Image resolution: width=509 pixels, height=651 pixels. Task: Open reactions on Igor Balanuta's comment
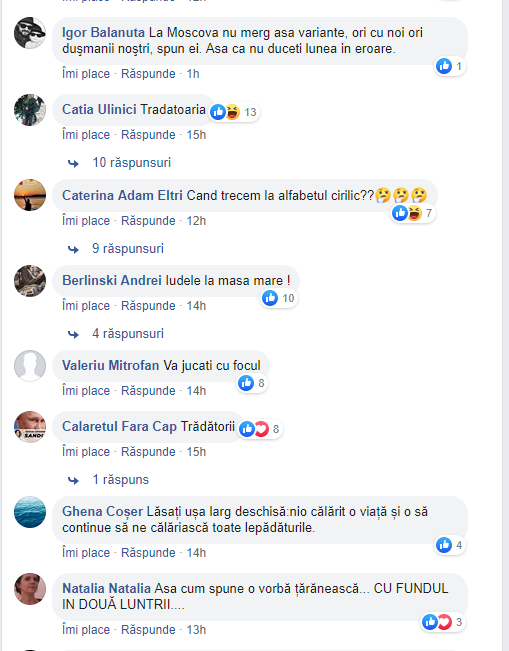click(x=450, y=66)
